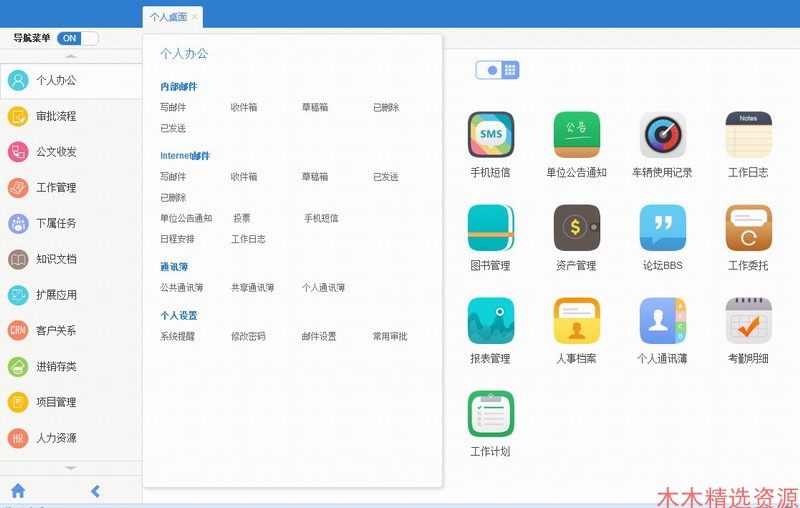Go home via the house icon
This screenshot has height=508, width=800.
[18, 491]
